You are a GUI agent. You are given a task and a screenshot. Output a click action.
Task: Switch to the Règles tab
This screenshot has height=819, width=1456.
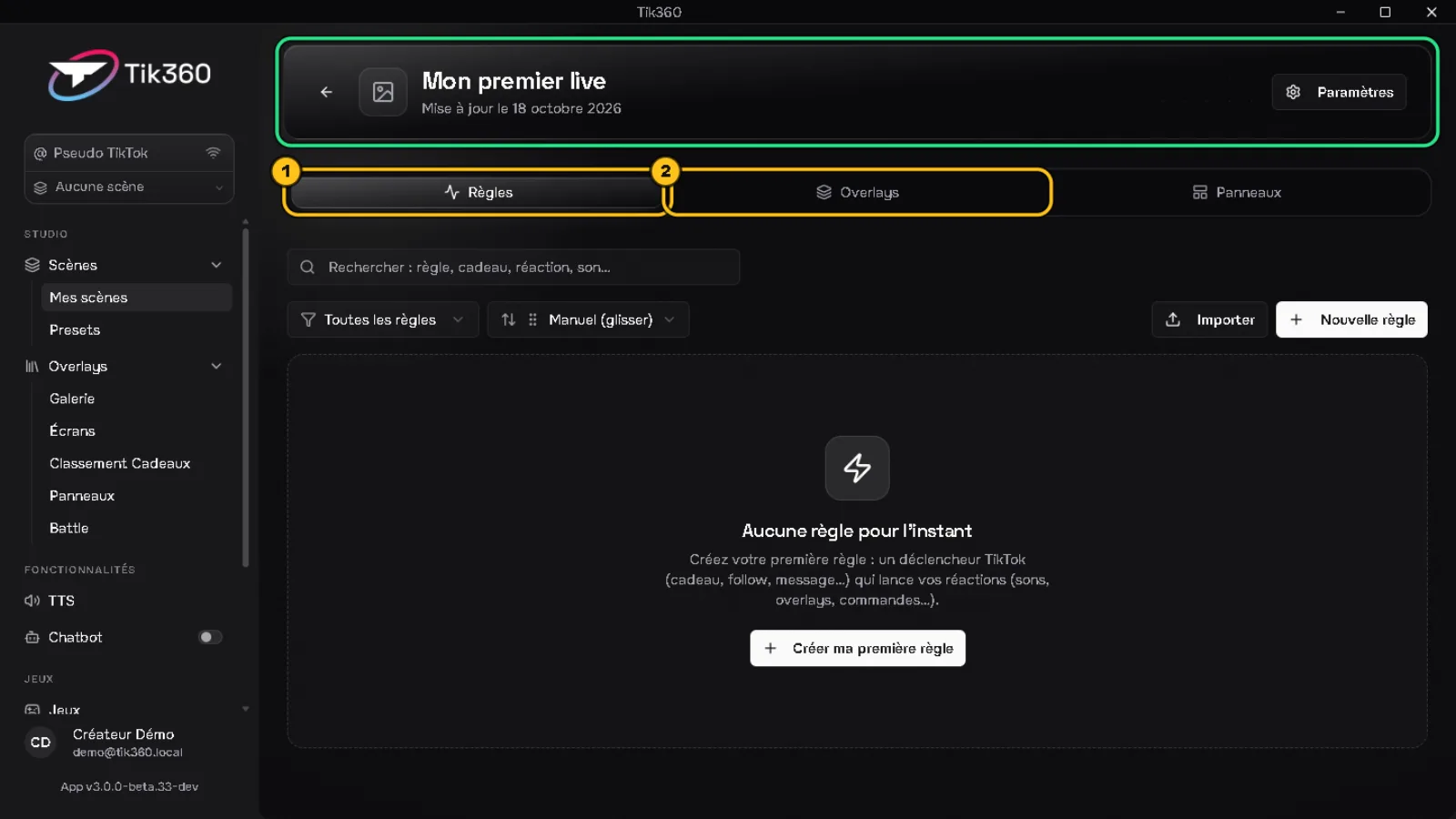pyautogui.click(x=479, y=192)
